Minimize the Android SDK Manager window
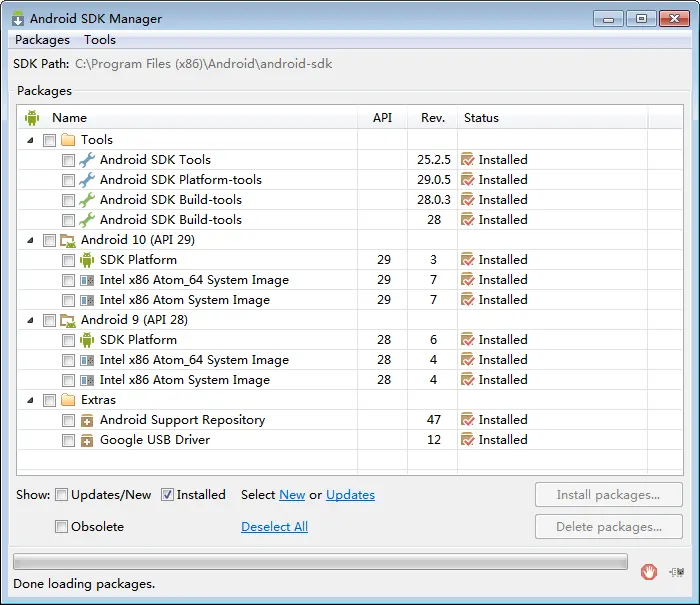The height and width of the screenshot is (605, 700). click(608, 19)
